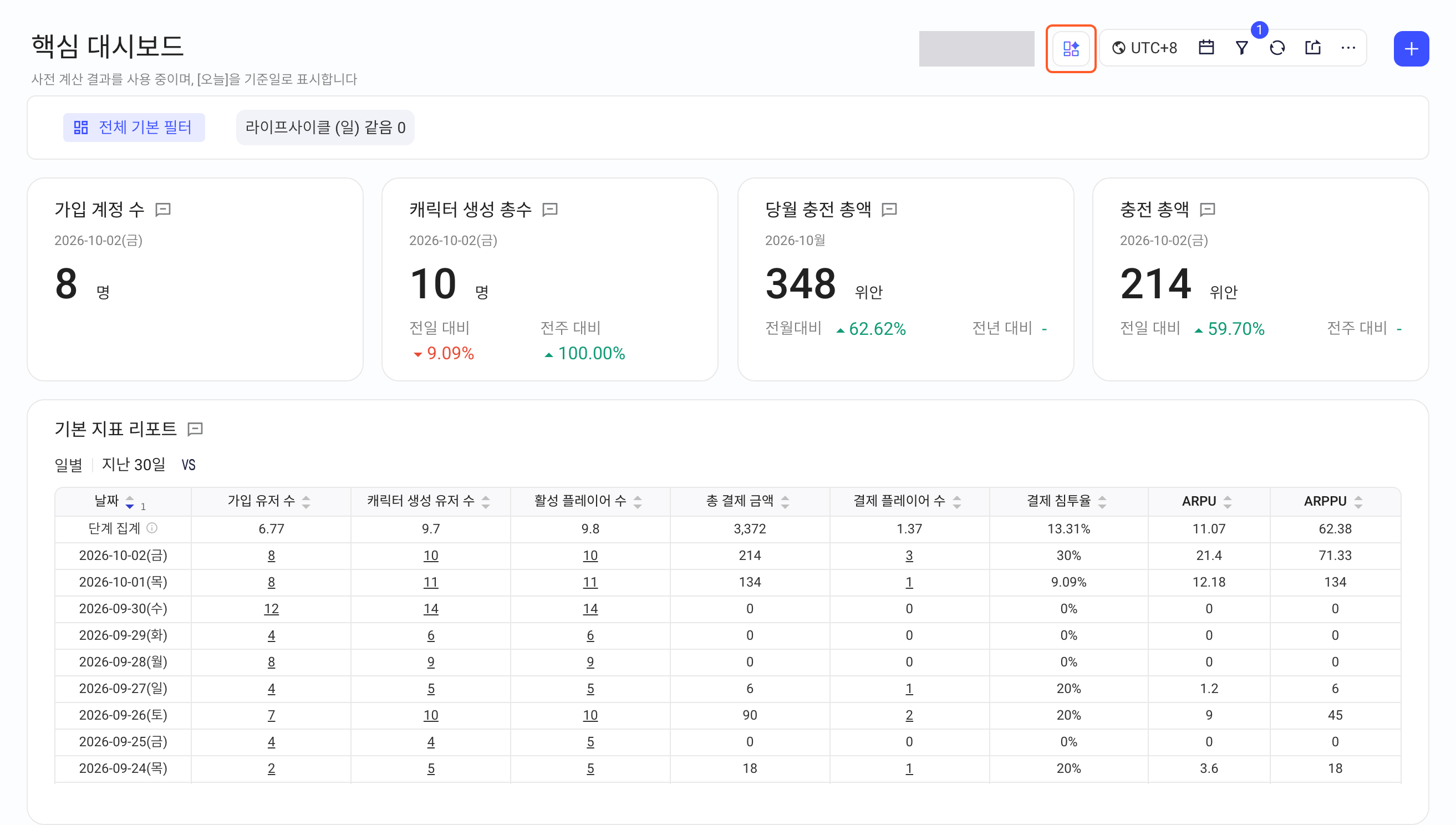The image size is (1456, 825).
Task: Click the info icon next to 단계 집계
Action: click(x=152, y=528)
